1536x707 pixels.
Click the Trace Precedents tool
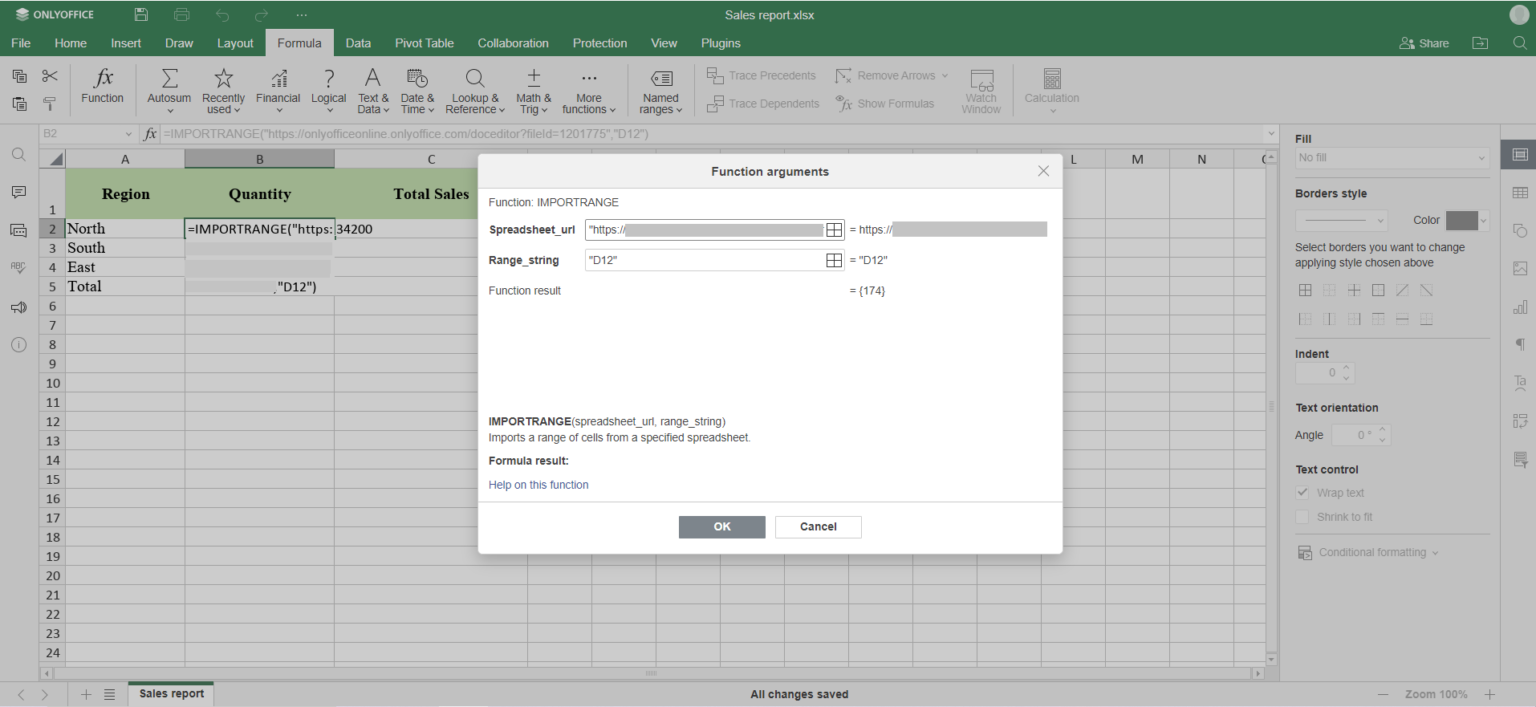[x=761, y=76]
